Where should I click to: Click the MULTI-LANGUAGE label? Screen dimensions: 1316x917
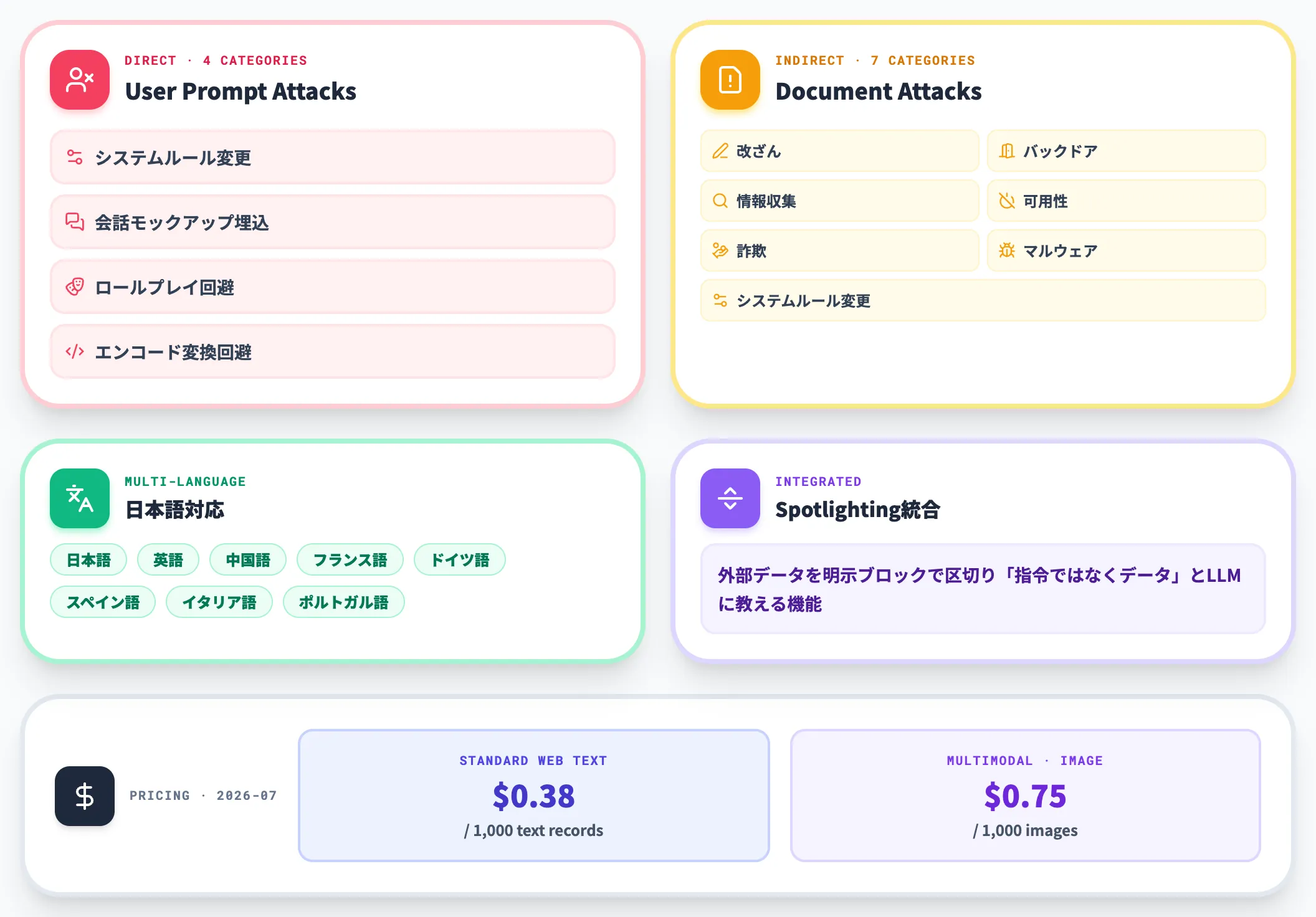(x=185, y=482)
